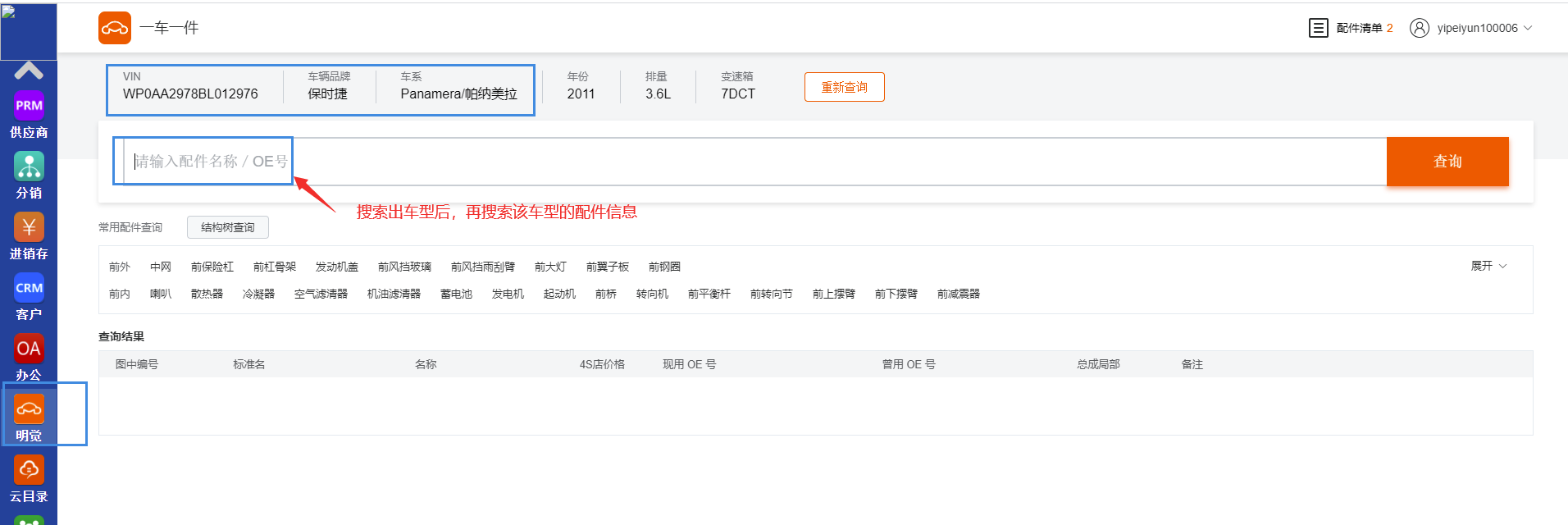Open the 分销 distribution sidebar icon
This screenshot has height=525, width=1568.
(29, 167)
